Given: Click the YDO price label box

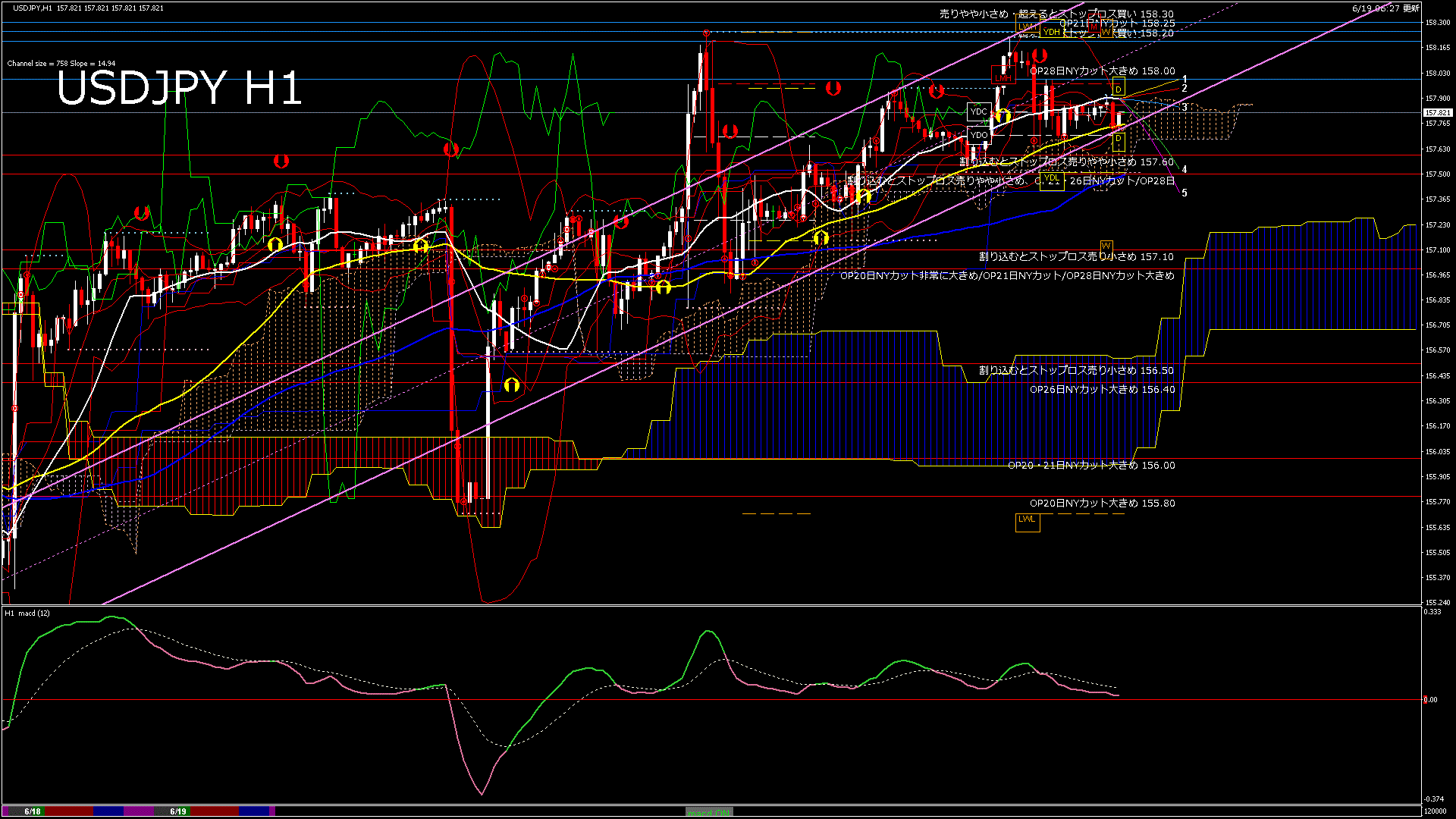Looking at the screenshot, I should [x=978, y=136].
